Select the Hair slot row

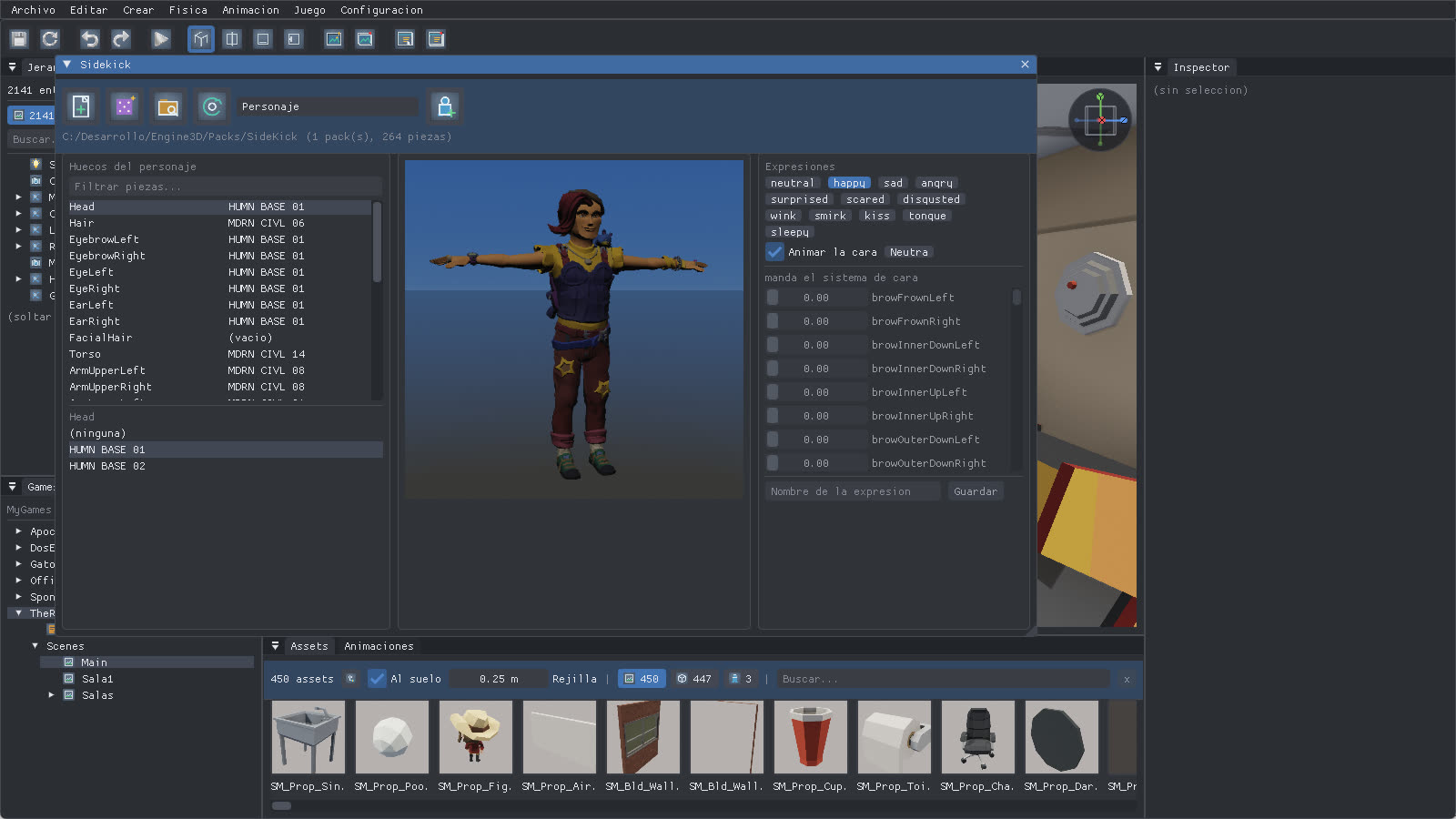pos(219,223)
